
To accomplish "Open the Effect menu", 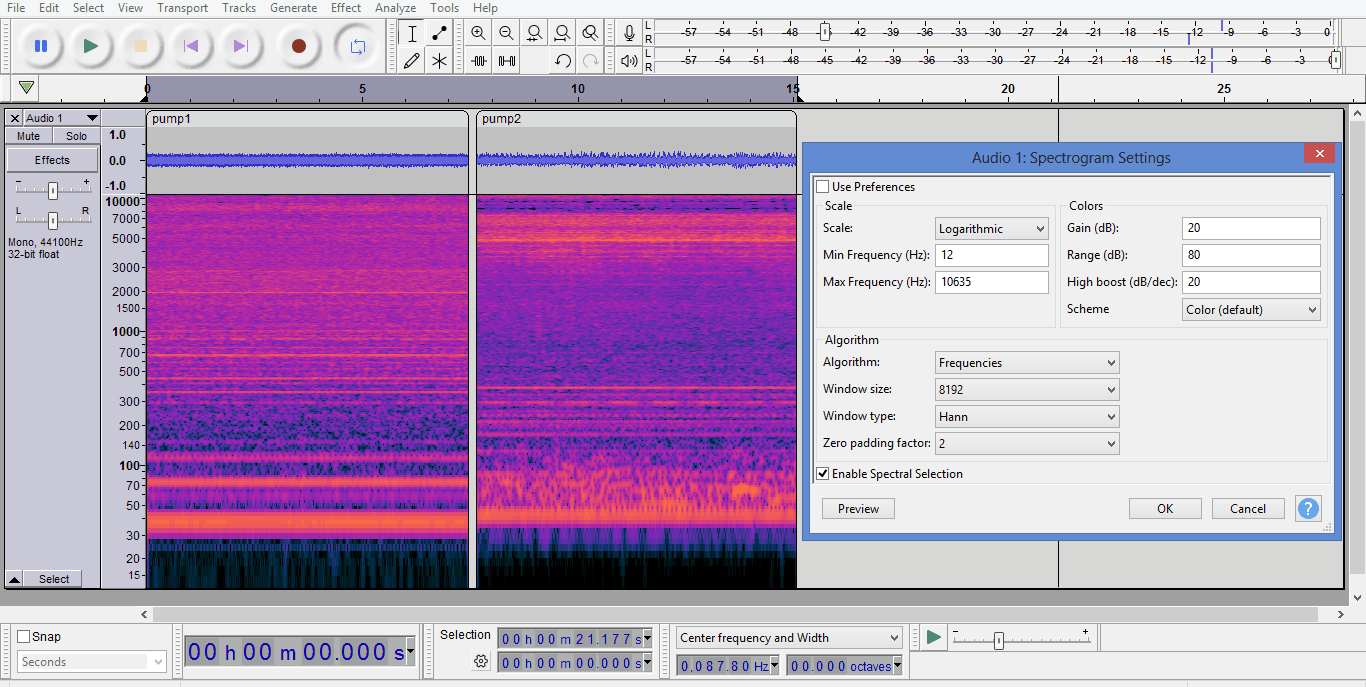I will point(346,8).
